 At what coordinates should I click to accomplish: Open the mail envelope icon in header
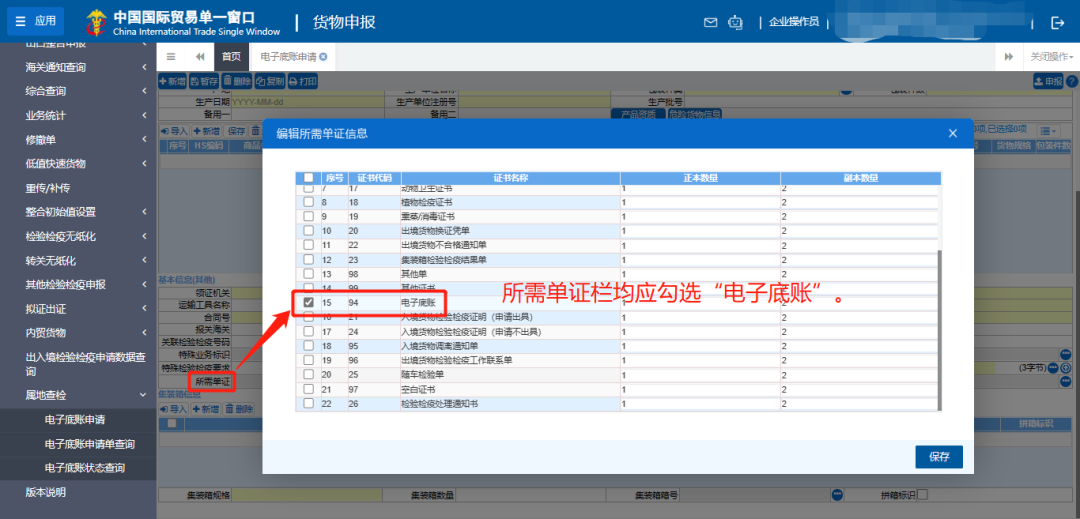[x=711, y=22]
